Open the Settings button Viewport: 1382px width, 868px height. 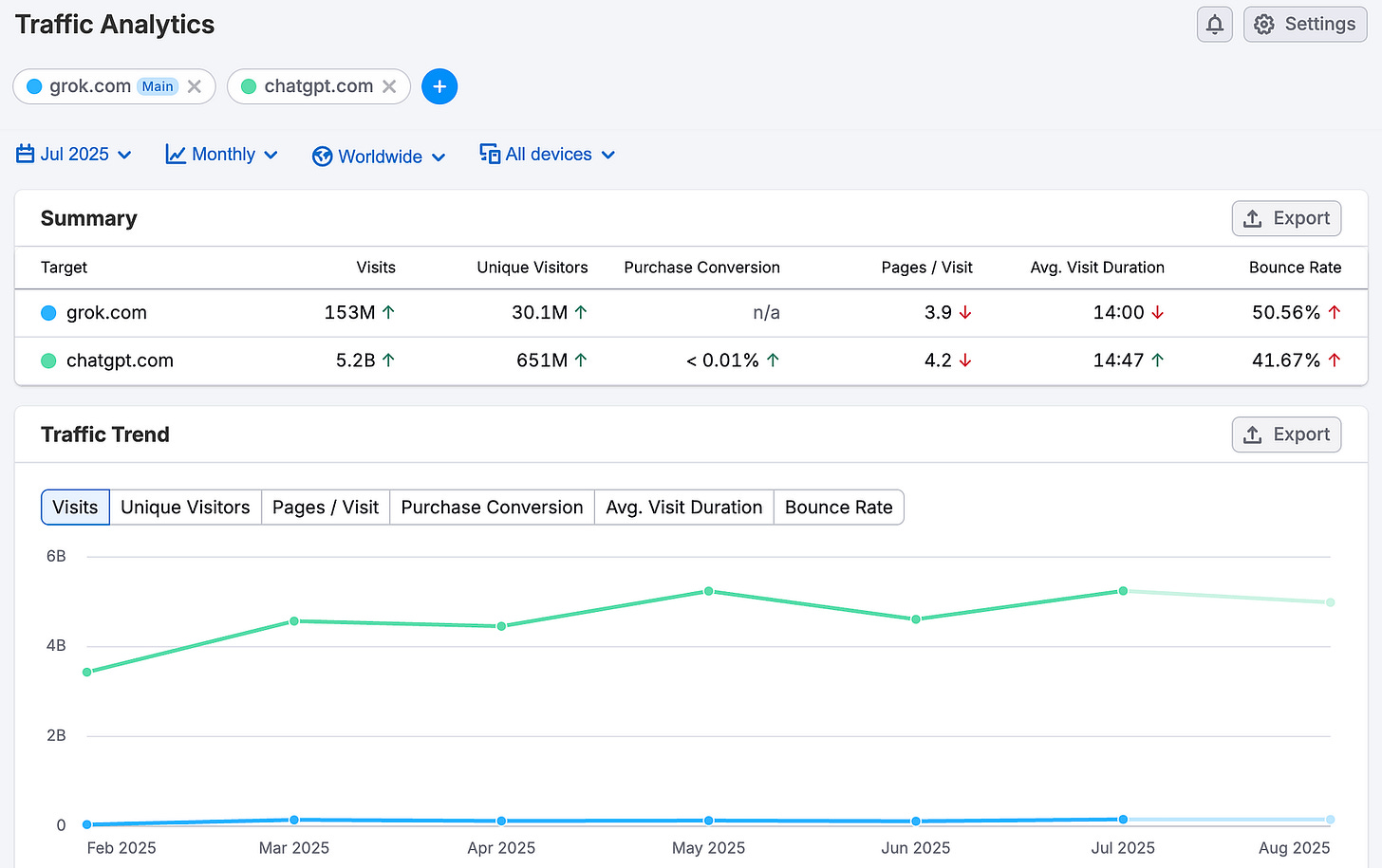coord(1305,25)
